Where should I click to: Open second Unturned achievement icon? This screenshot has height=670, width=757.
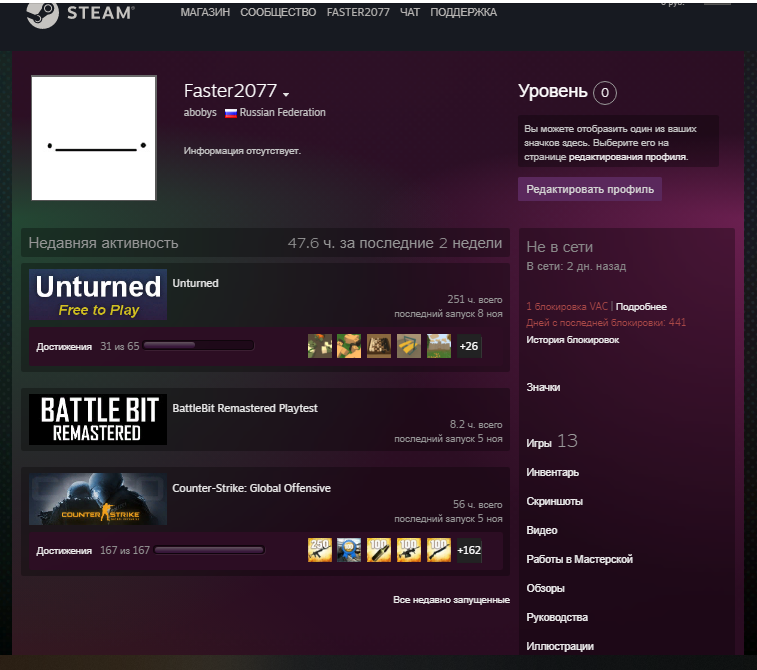tap(349, 346)
